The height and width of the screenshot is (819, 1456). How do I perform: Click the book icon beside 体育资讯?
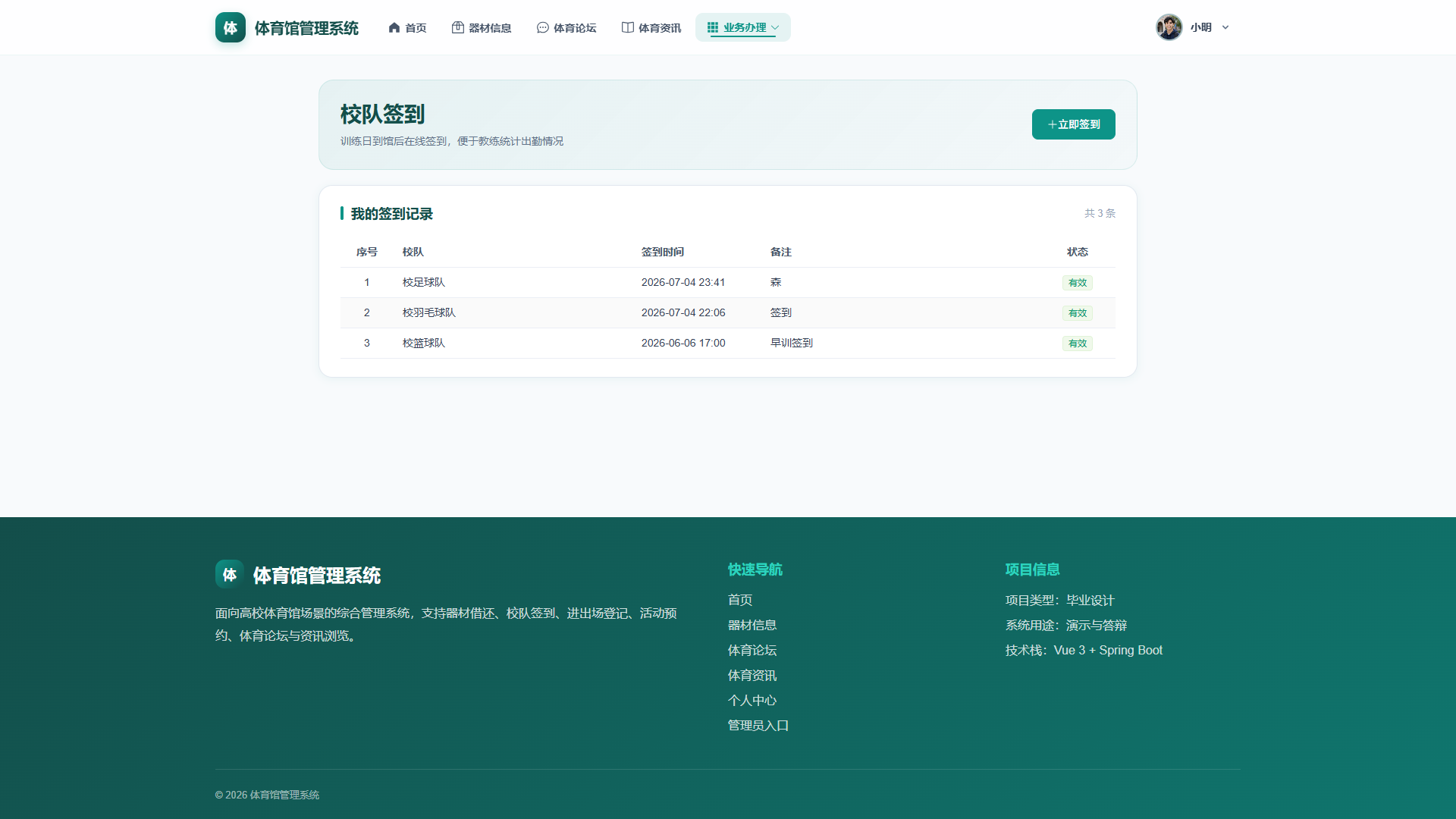click(x=628, y=27)
